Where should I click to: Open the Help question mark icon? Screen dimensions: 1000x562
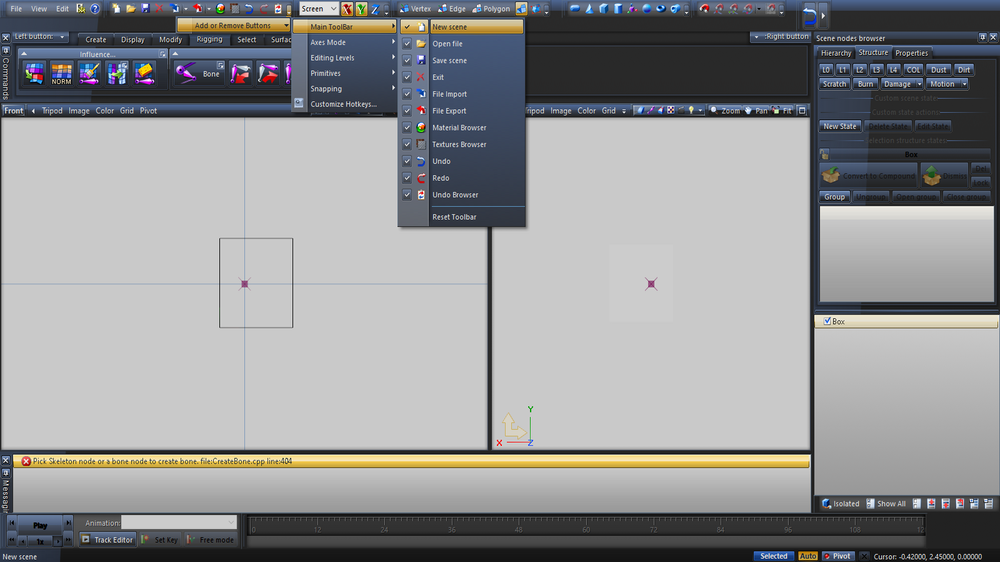95,8
